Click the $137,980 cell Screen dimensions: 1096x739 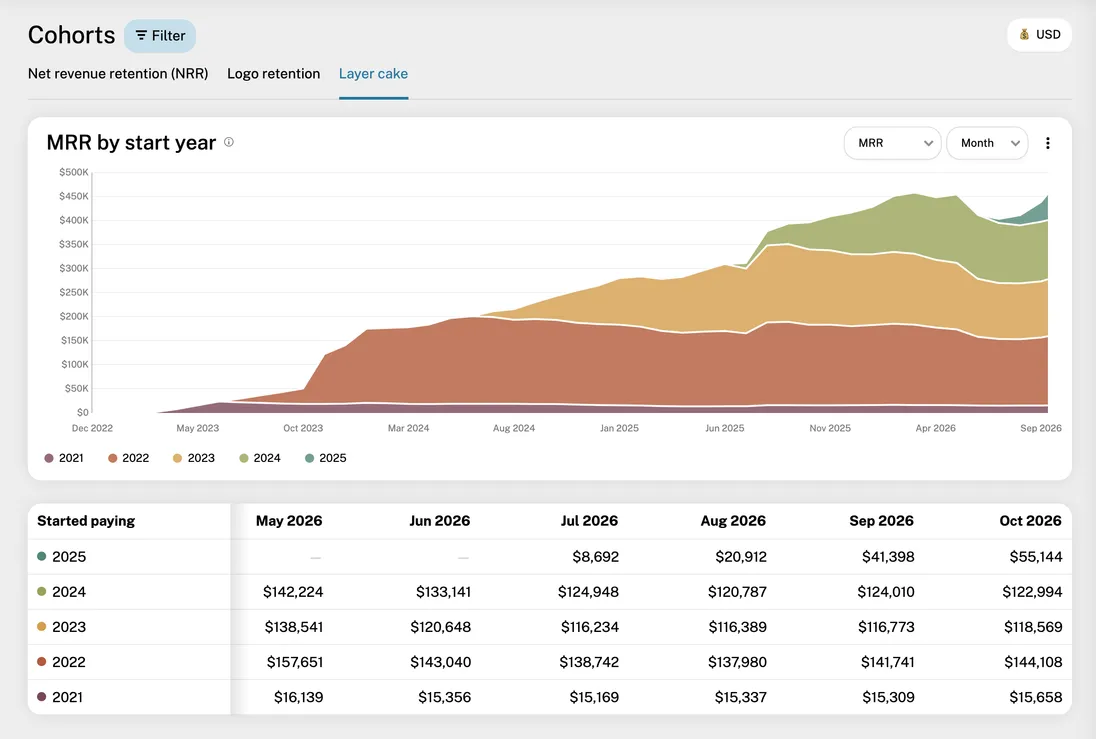tap(737, 661)
